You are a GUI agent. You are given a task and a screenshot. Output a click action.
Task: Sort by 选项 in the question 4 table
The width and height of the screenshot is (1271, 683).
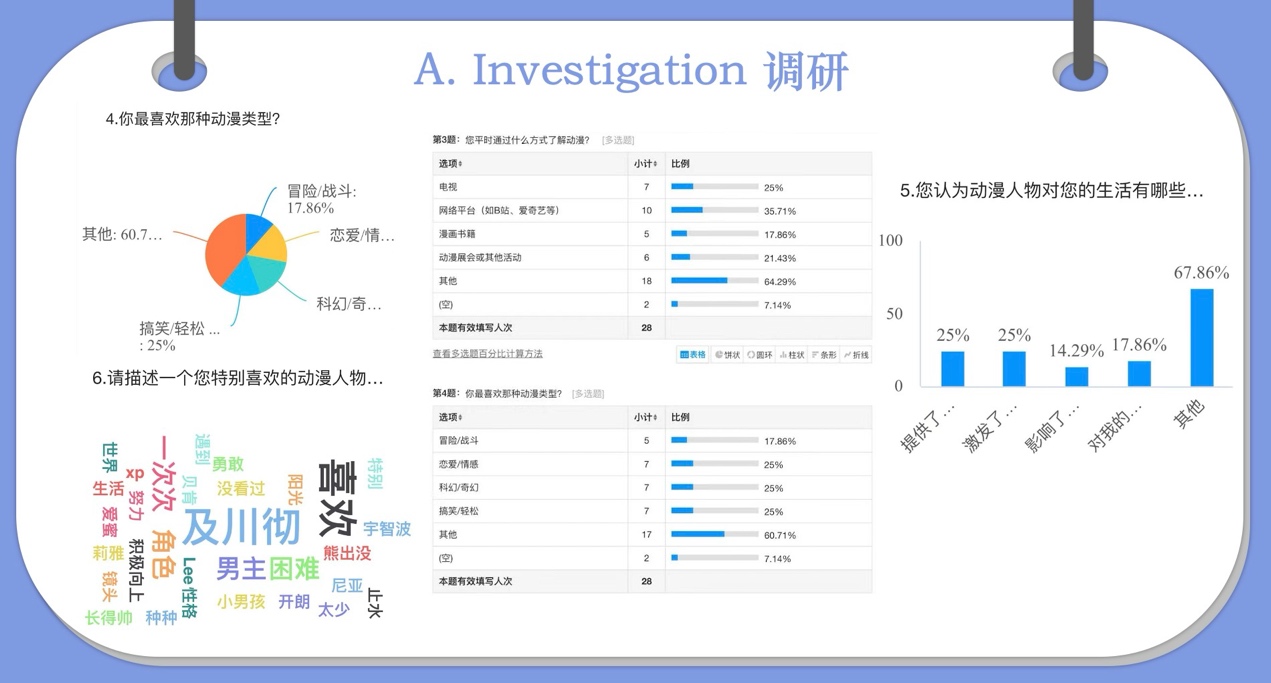[451, 417]
